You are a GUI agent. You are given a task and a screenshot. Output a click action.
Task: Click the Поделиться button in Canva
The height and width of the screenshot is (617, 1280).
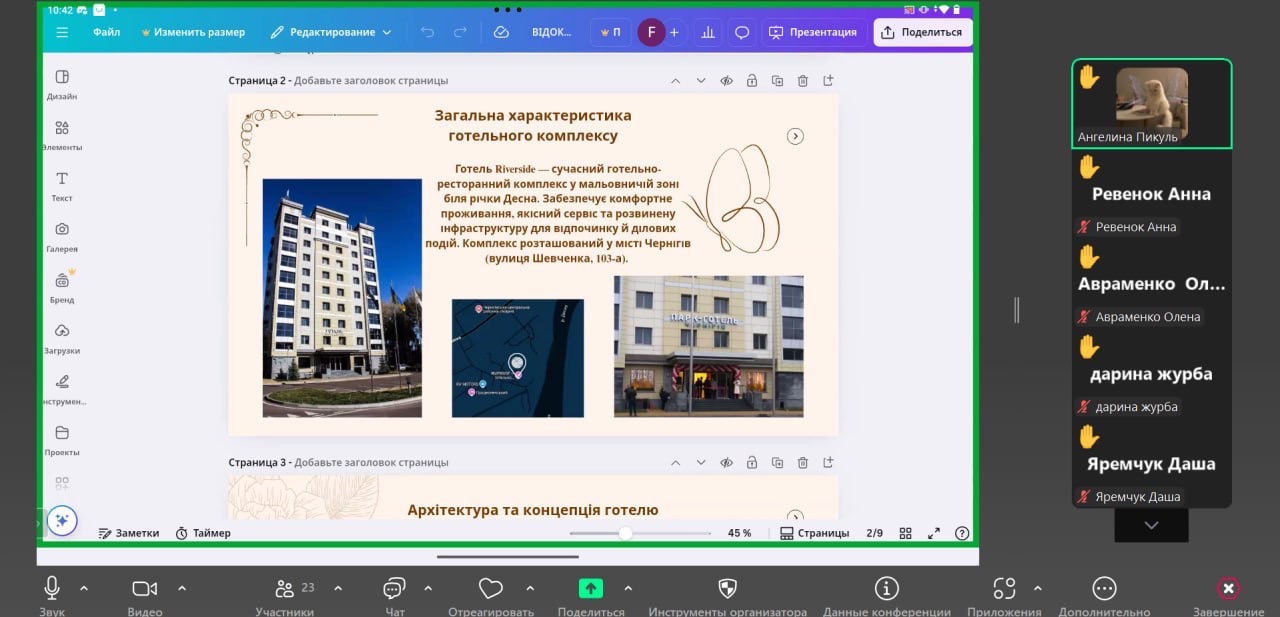coord(922,32)
